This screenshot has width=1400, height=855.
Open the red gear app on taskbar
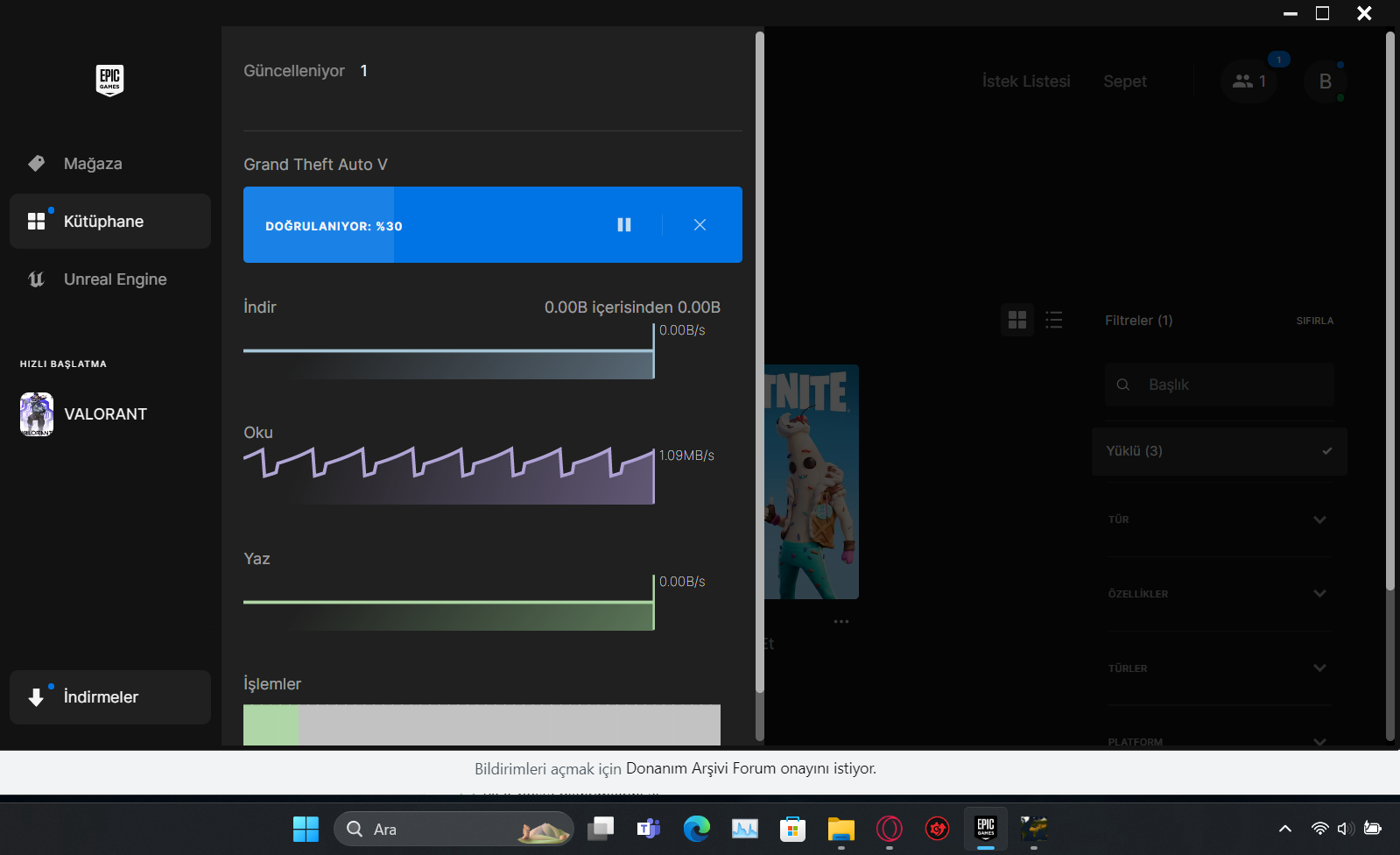tap(938, 829)
